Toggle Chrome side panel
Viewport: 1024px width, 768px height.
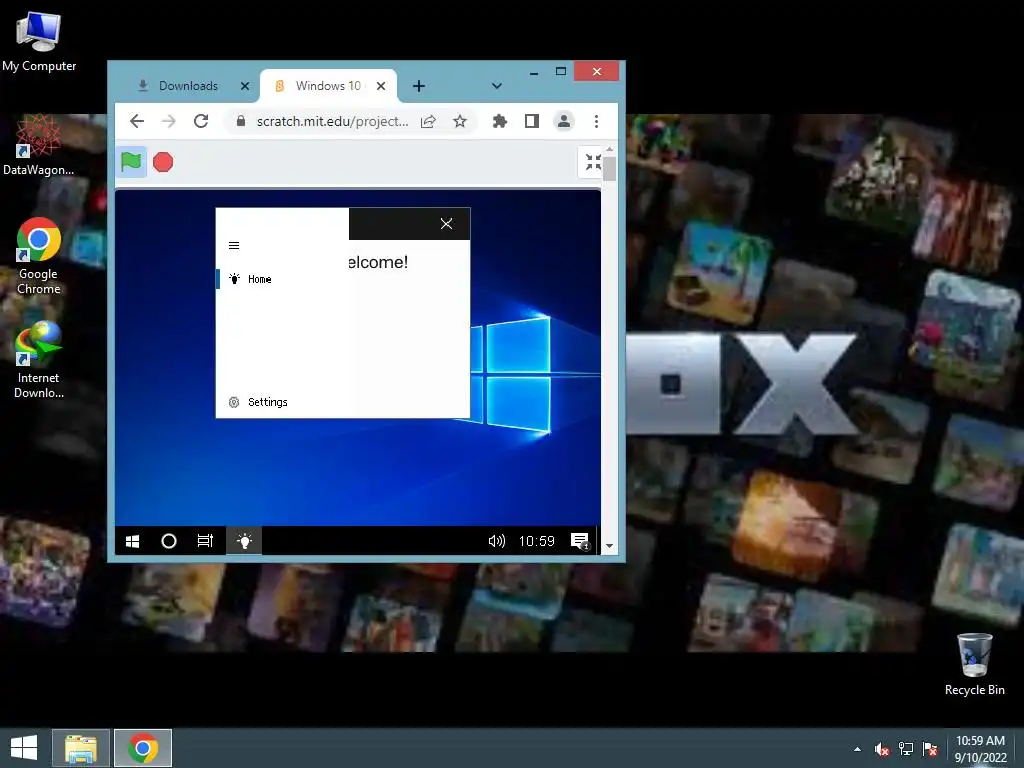pos(532,121)
